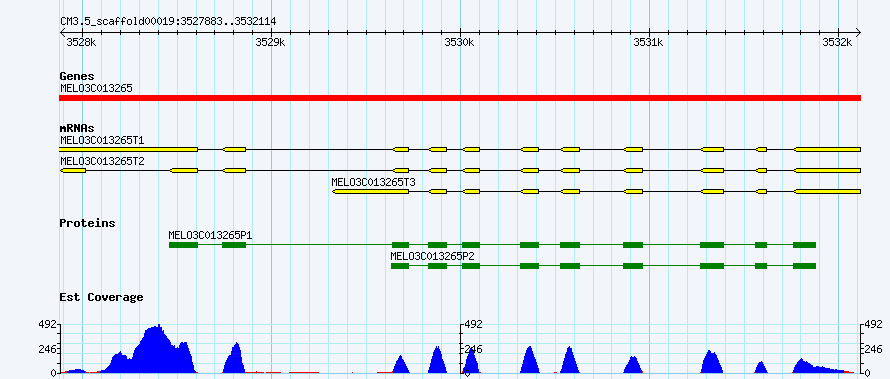
Task: Click the 3530k ruler tick mark
Action: click(x=460, y=32)
